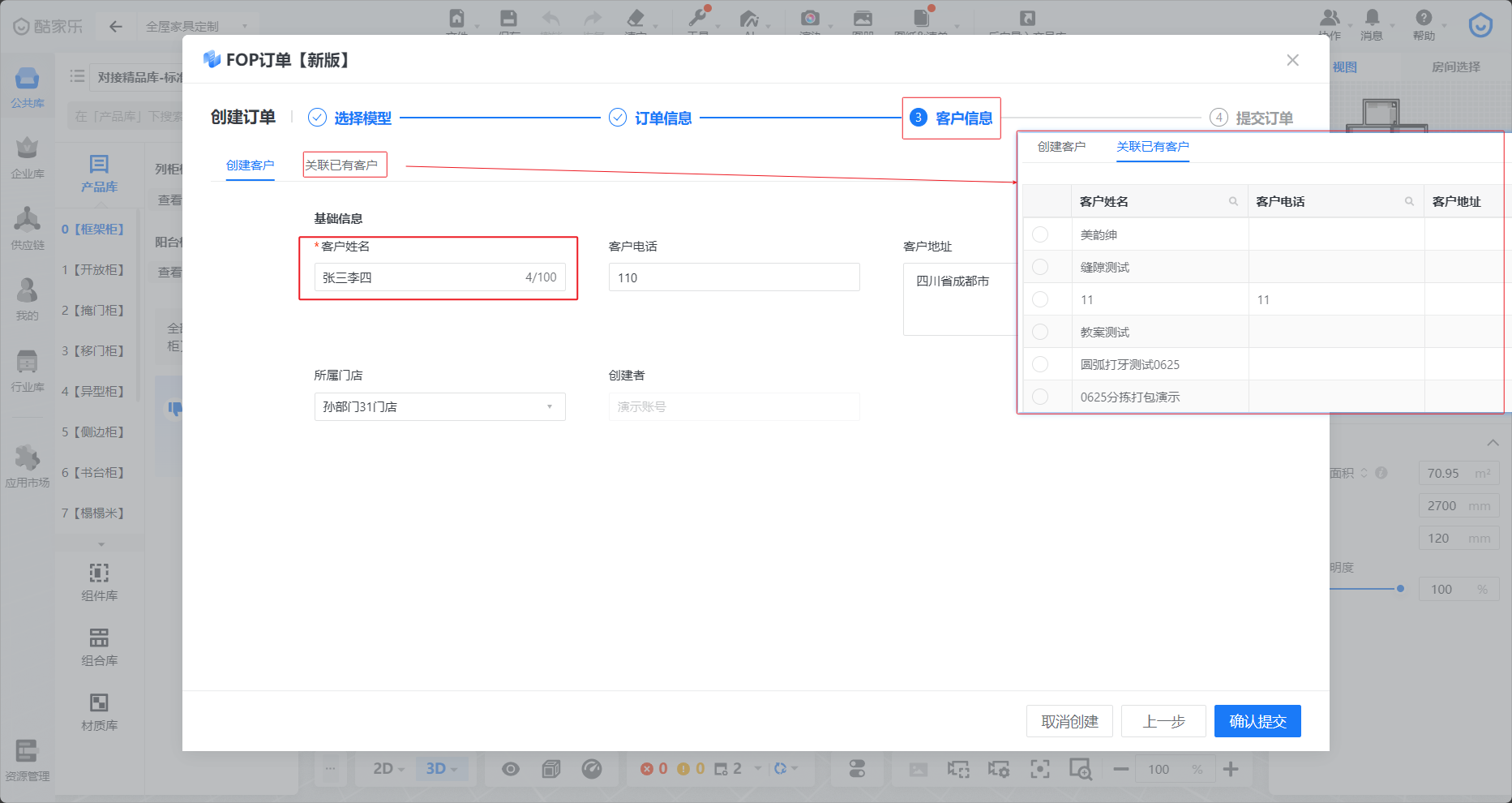Open the 2D view mode dropdown
1512x803 pixels.
[388, 769]
